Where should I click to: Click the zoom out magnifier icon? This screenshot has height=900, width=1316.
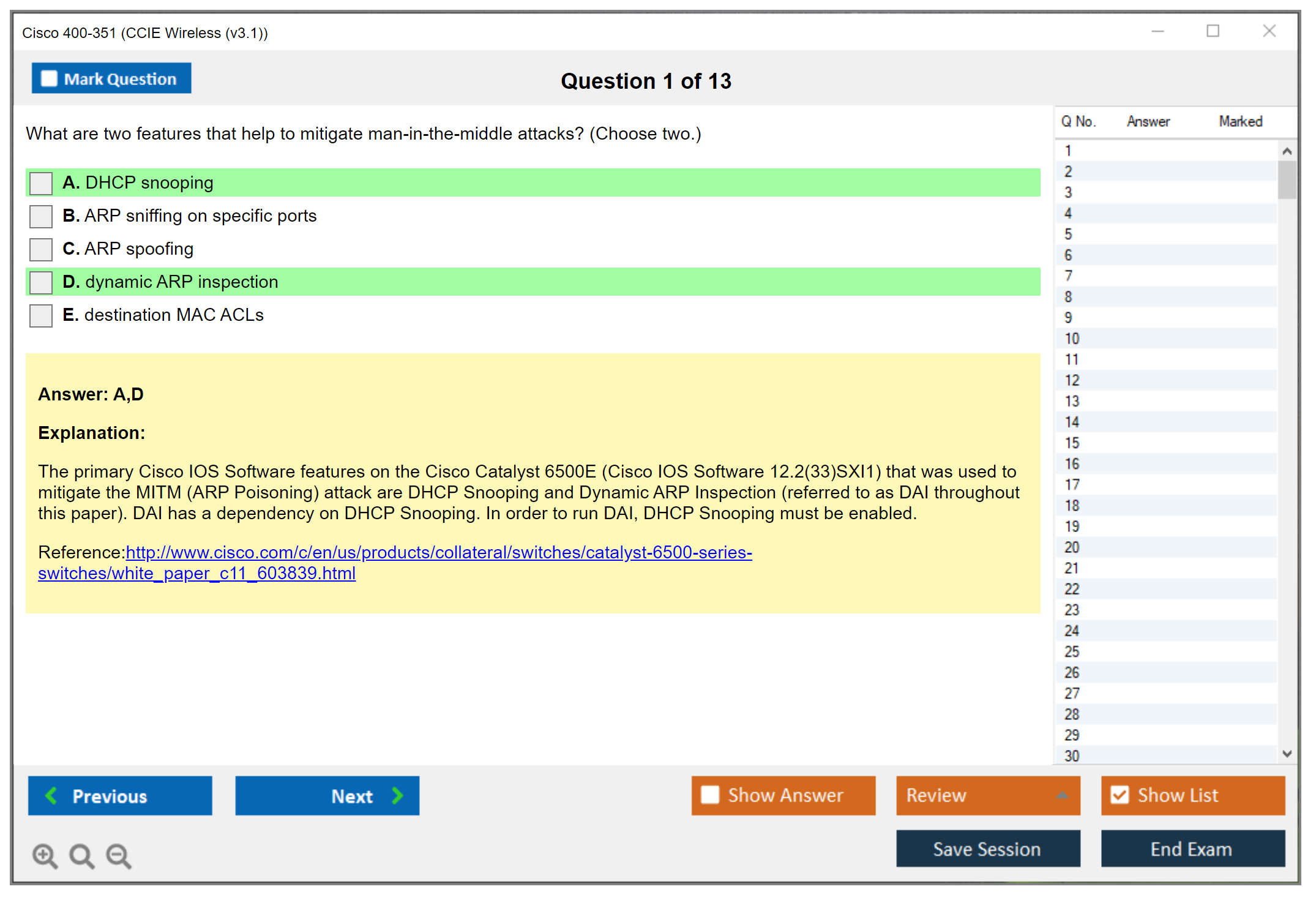point(119,855)
